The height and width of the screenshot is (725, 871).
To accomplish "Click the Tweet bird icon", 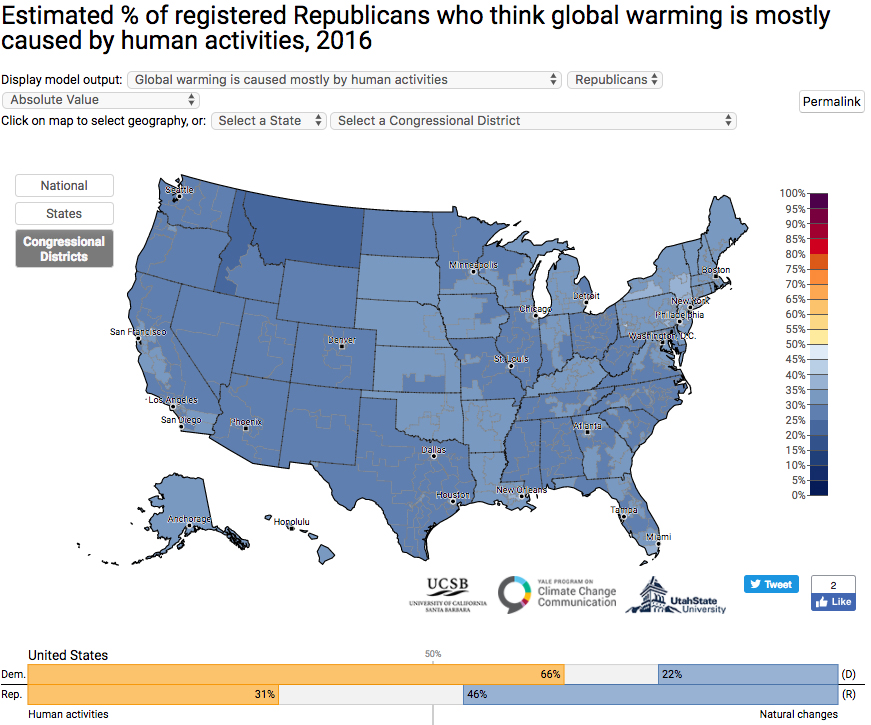I will pos(756,584).
